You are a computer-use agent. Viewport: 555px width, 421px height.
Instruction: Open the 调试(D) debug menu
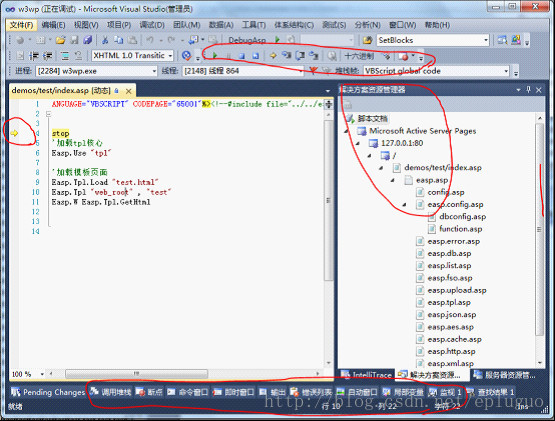pyautogui.click(x=151, y=25)
